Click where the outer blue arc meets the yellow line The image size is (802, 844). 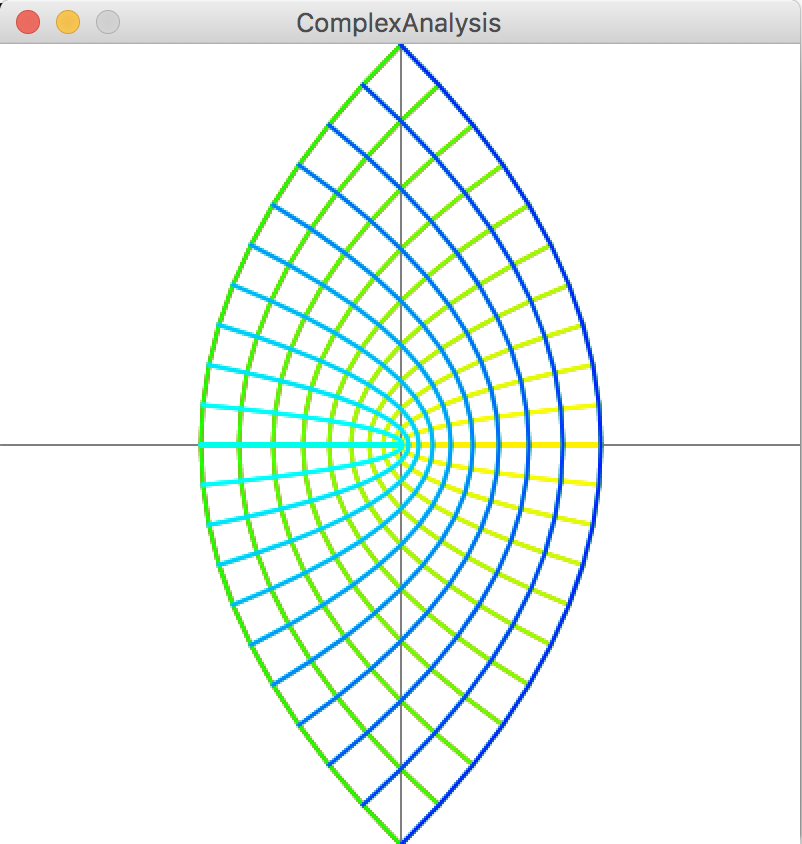tap(600, 444)
